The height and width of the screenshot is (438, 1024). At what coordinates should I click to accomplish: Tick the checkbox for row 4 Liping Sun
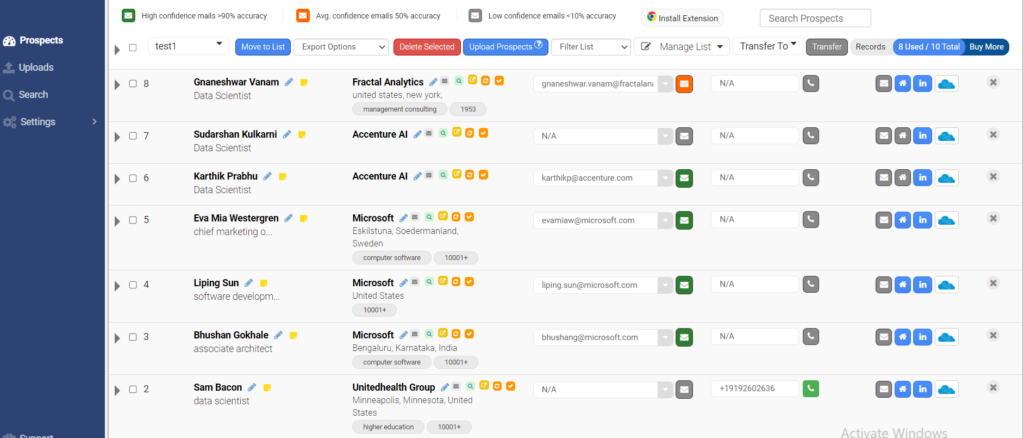coord(133,285)
